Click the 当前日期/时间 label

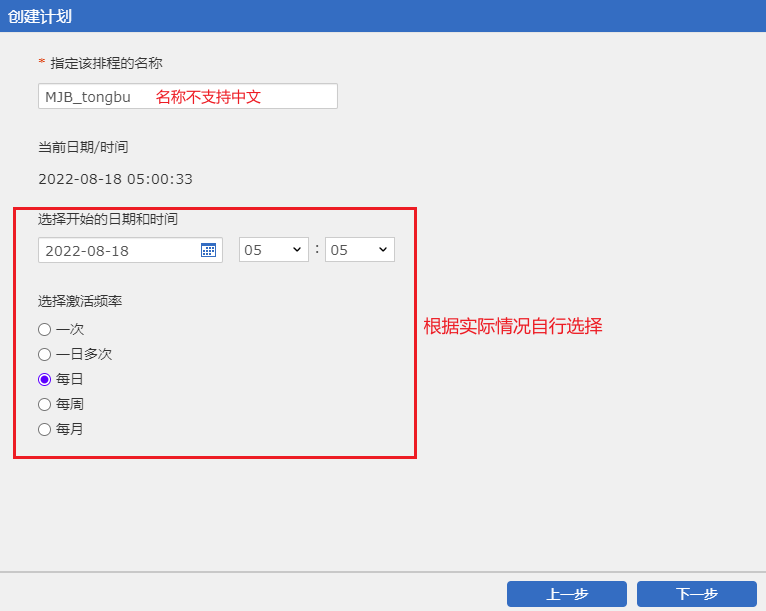point(83,147)
